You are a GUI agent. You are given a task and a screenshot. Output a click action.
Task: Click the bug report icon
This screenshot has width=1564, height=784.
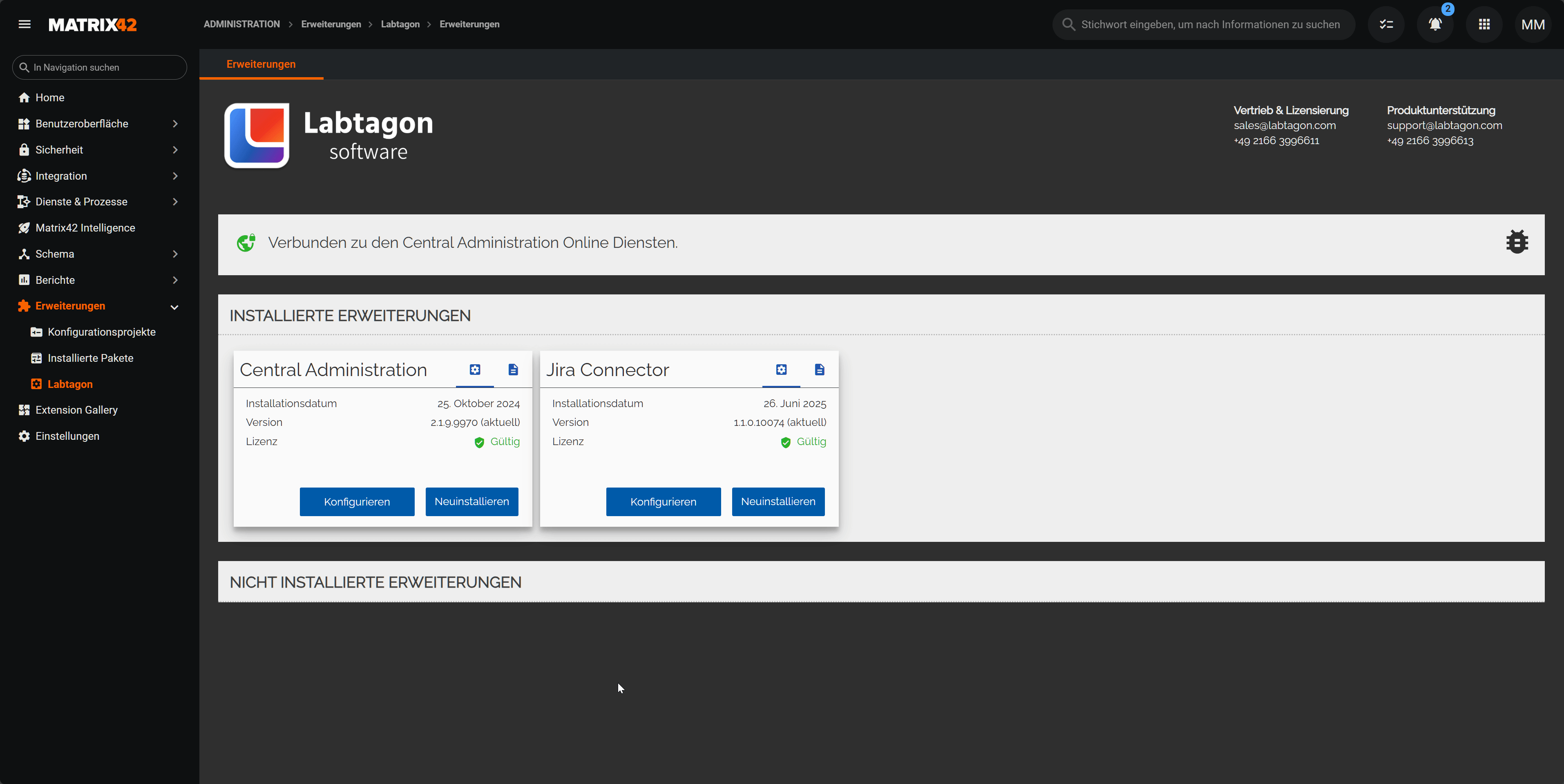click(x=1517, y=242)
